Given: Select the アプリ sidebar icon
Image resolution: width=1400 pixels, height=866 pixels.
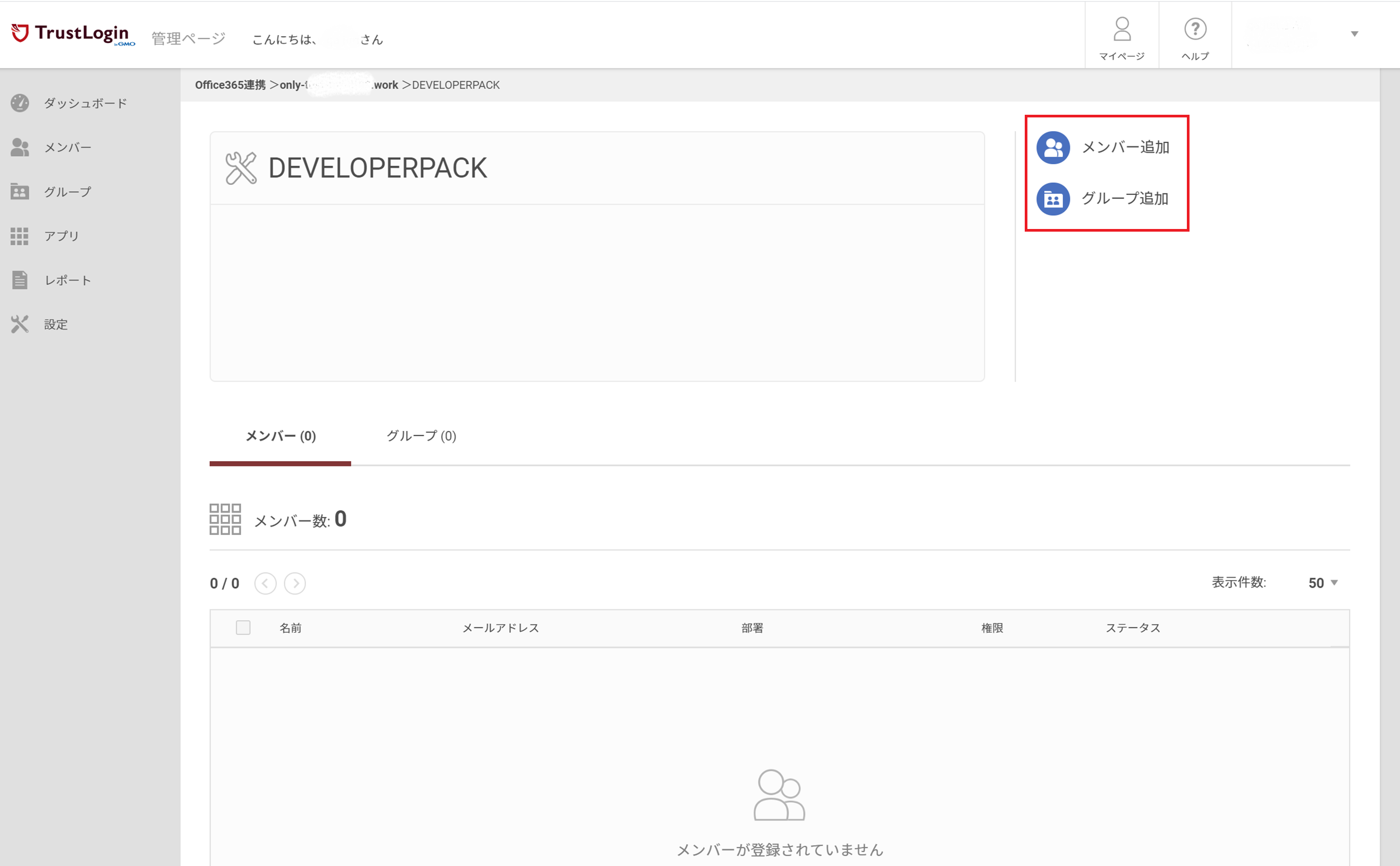Looking at the screenshot, I should [20, 235].
